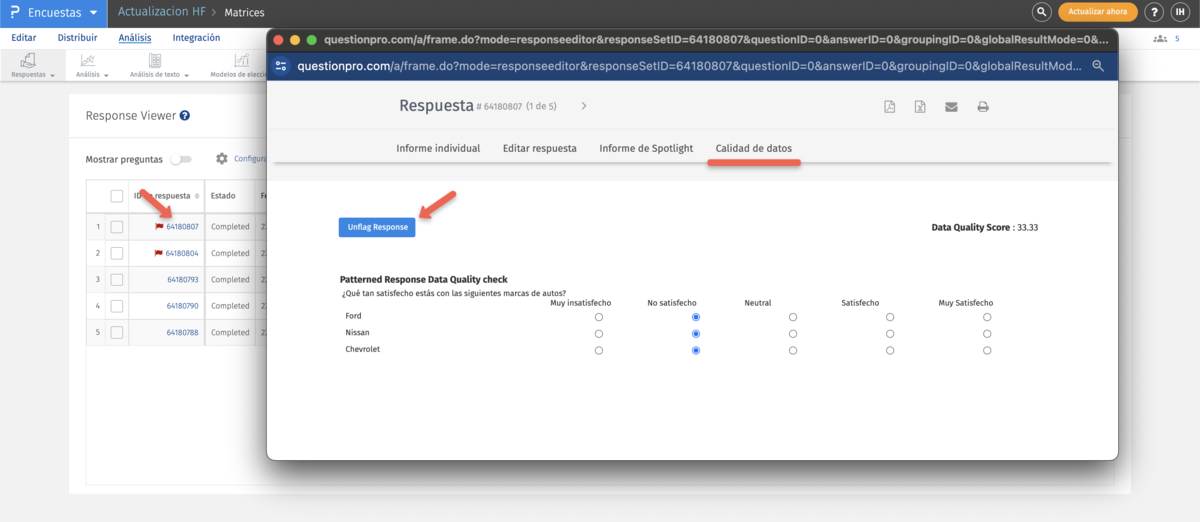Click the Análisis chart toolbar icon
1200x522 pixels.
coord(87,60)
